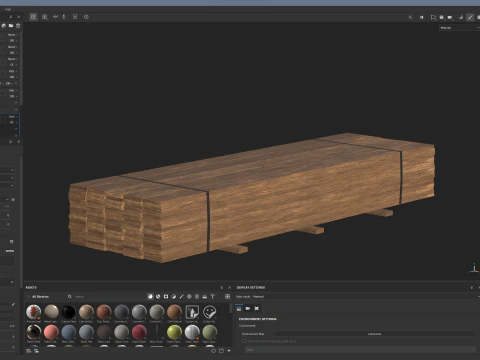Click the crescent moon icon in upper-right toolbar

click(x=461, y=17)
